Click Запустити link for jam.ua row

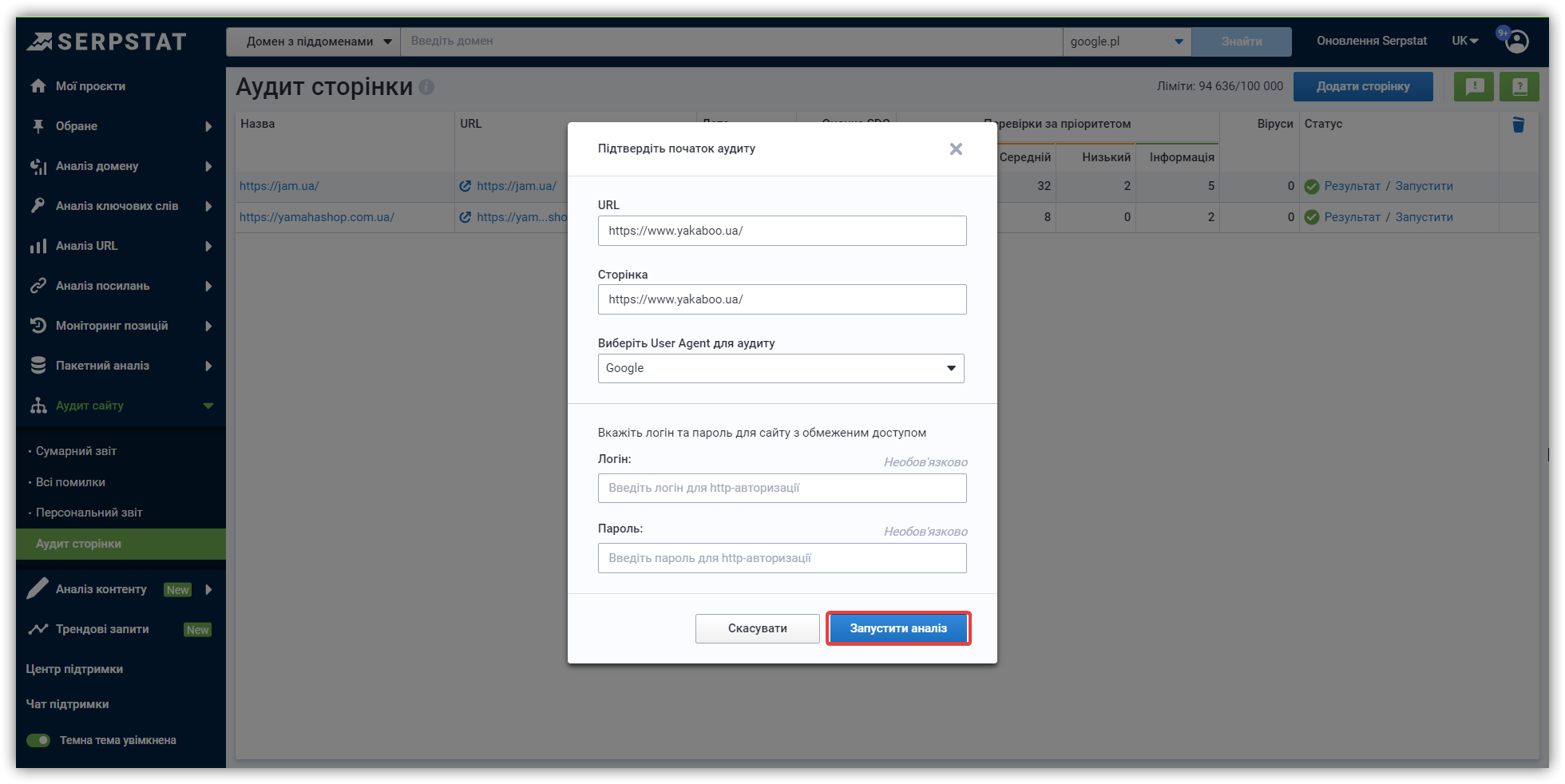tap(1424, 186)
